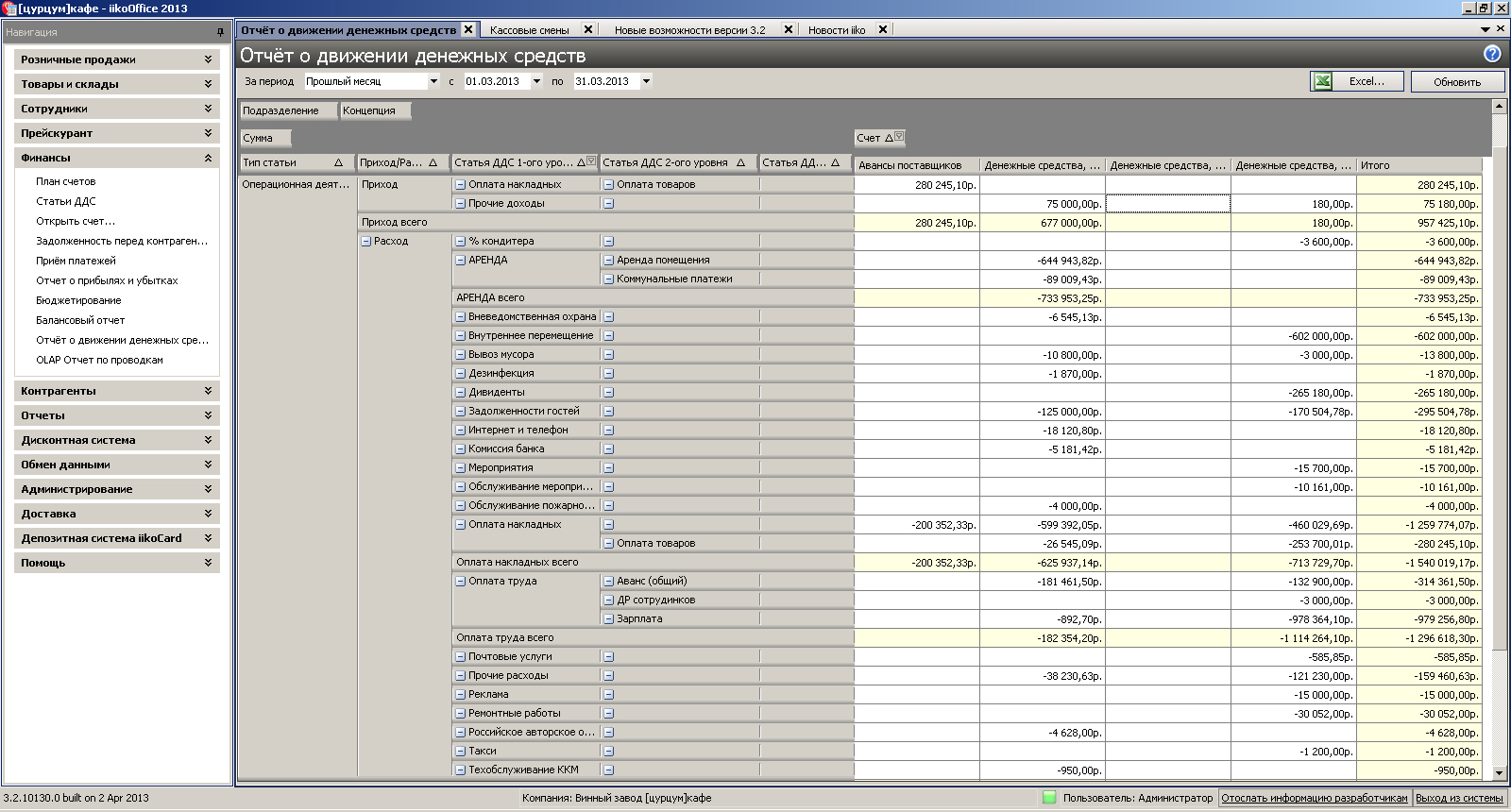Click the Выход из системы link
The height and width of the screenshot is (812, 1511).
(x=1459, y=798)
